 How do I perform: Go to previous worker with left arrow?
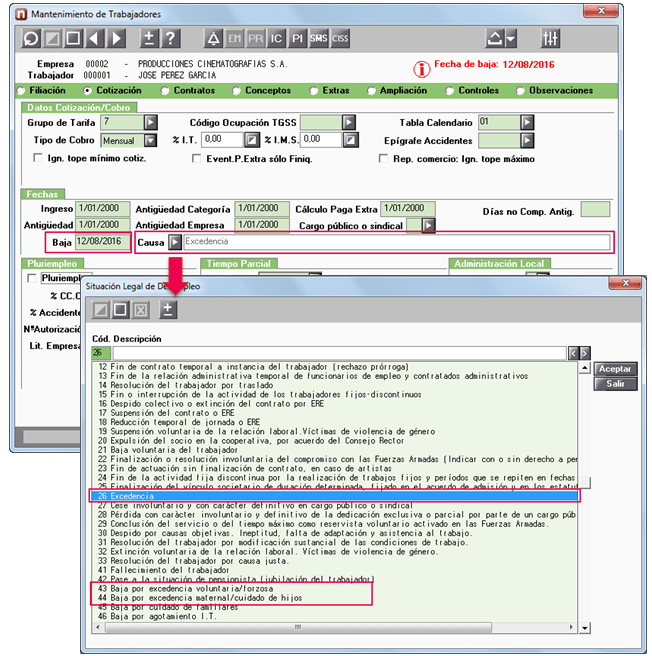(95, 38)
